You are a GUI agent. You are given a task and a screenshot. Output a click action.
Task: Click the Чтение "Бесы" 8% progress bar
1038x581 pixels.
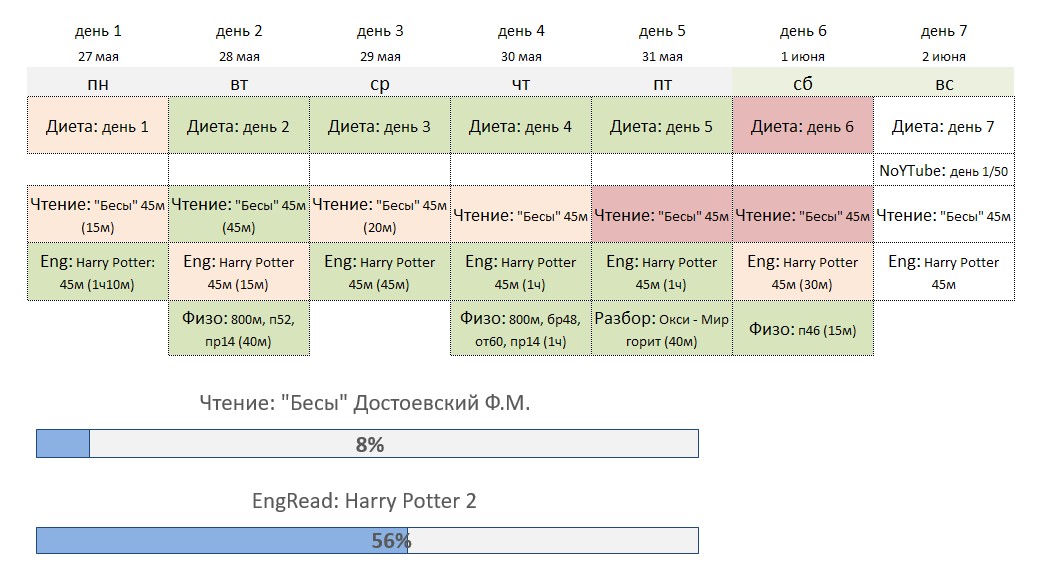367,444
